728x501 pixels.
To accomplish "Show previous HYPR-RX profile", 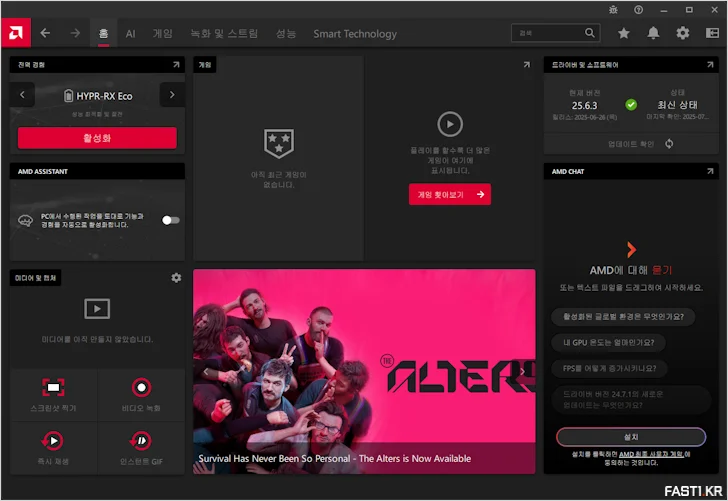I will click(22, 95).
